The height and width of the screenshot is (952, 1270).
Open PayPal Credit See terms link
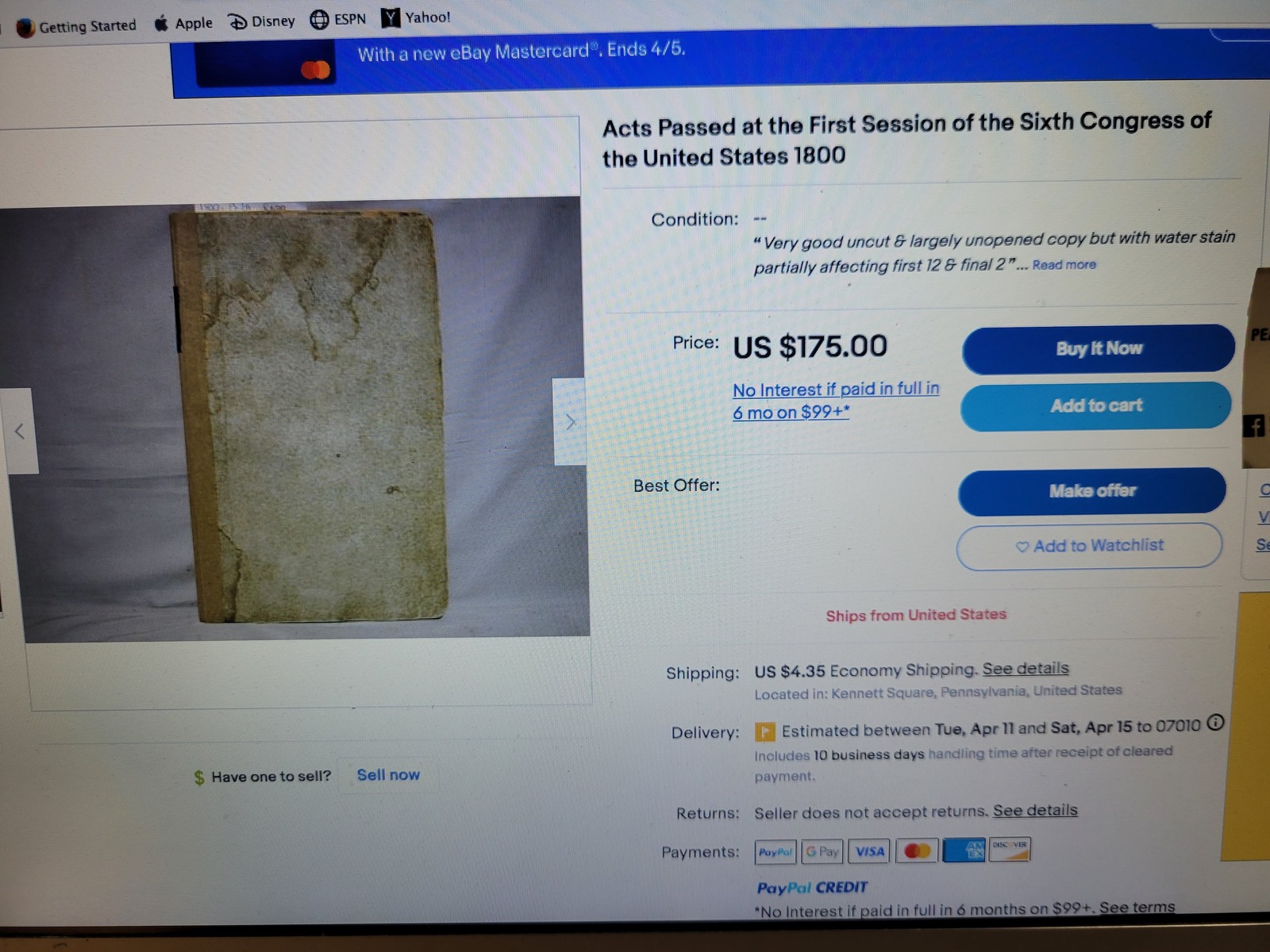click(x=1137, y=907)
